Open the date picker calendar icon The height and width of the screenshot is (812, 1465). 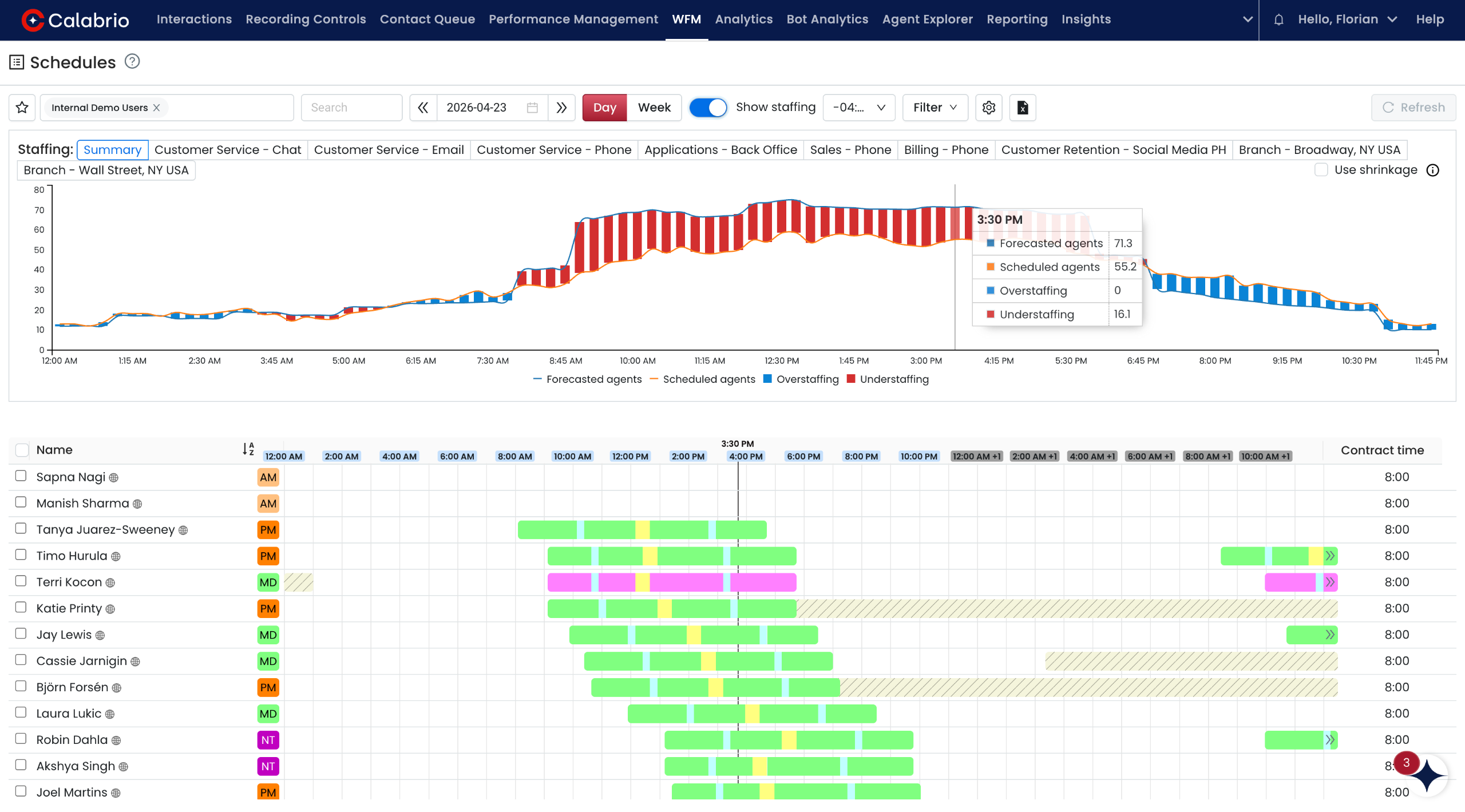[532, 108]
